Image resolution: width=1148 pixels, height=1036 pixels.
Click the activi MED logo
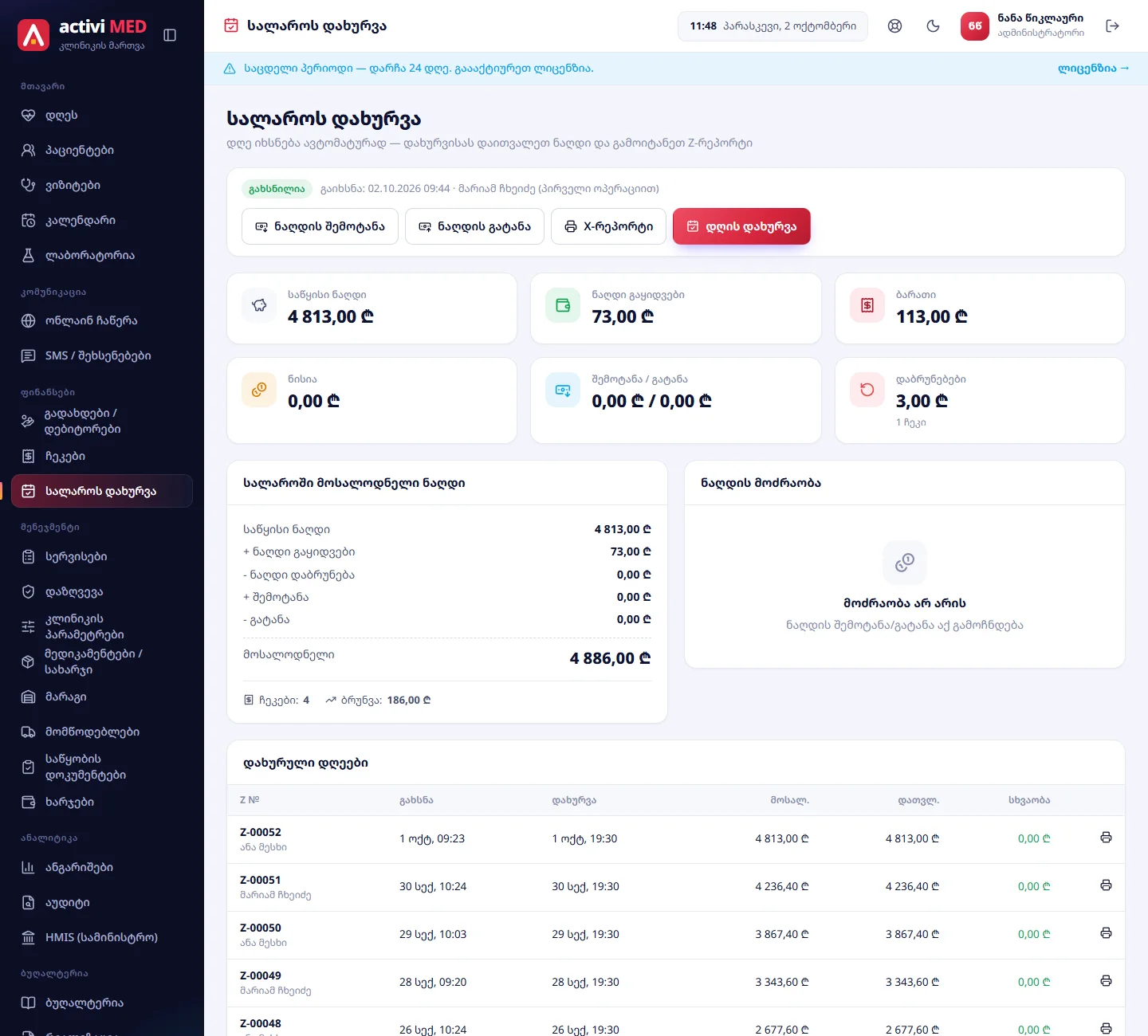click(x=82, y=35)
